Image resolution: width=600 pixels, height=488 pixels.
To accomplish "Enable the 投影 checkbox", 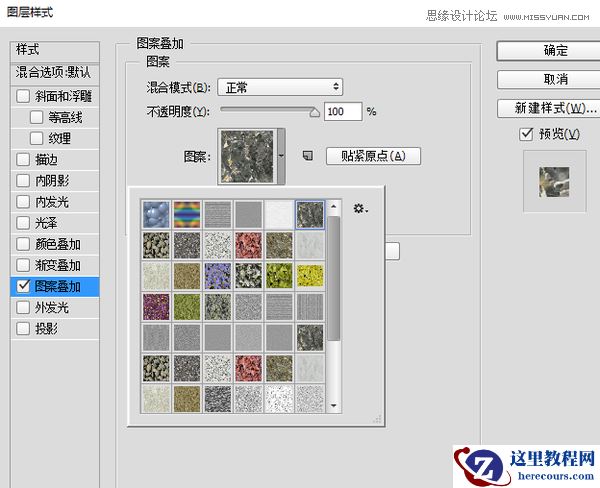I will [x=23, y=328].
